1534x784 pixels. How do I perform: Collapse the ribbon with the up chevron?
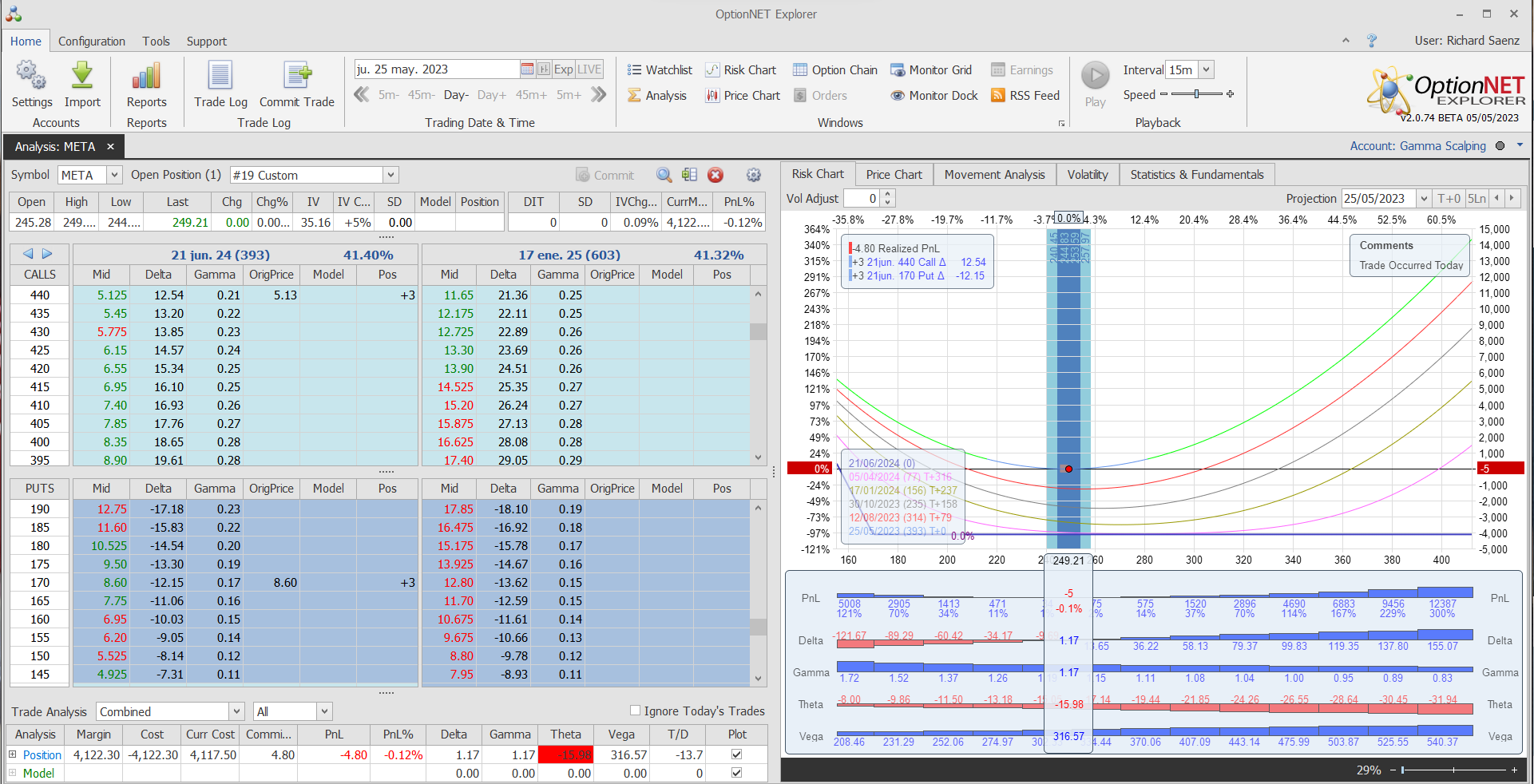(1346, 41)
